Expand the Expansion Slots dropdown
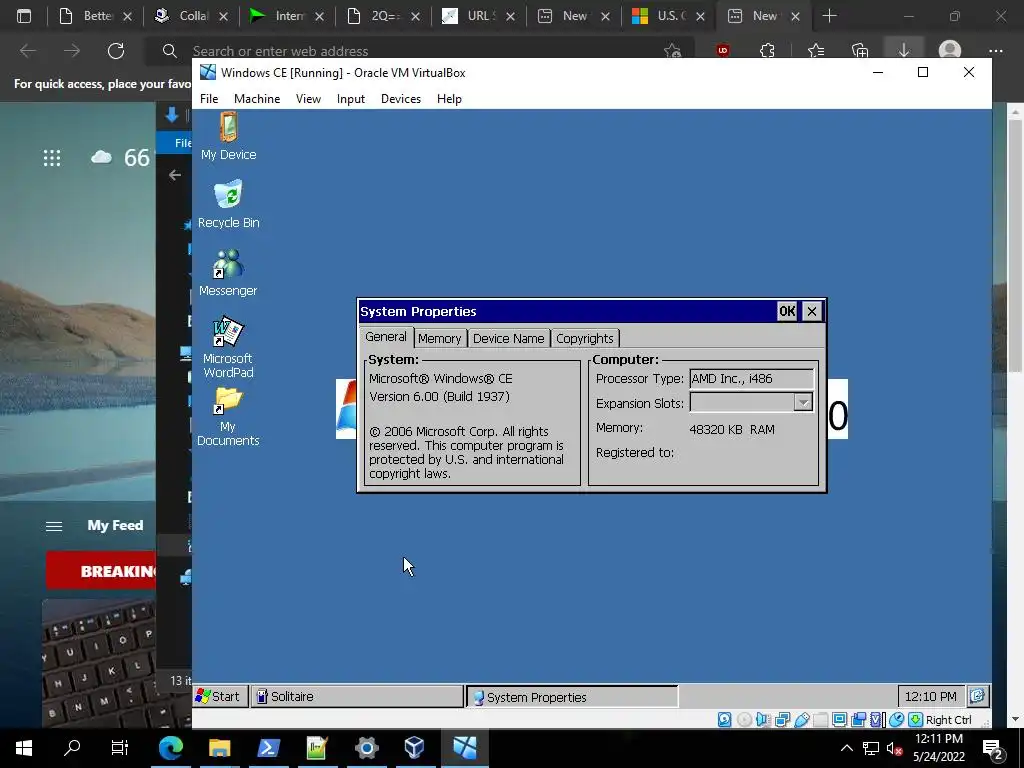Screen dimensions: 1024x768 coord(803,402)
